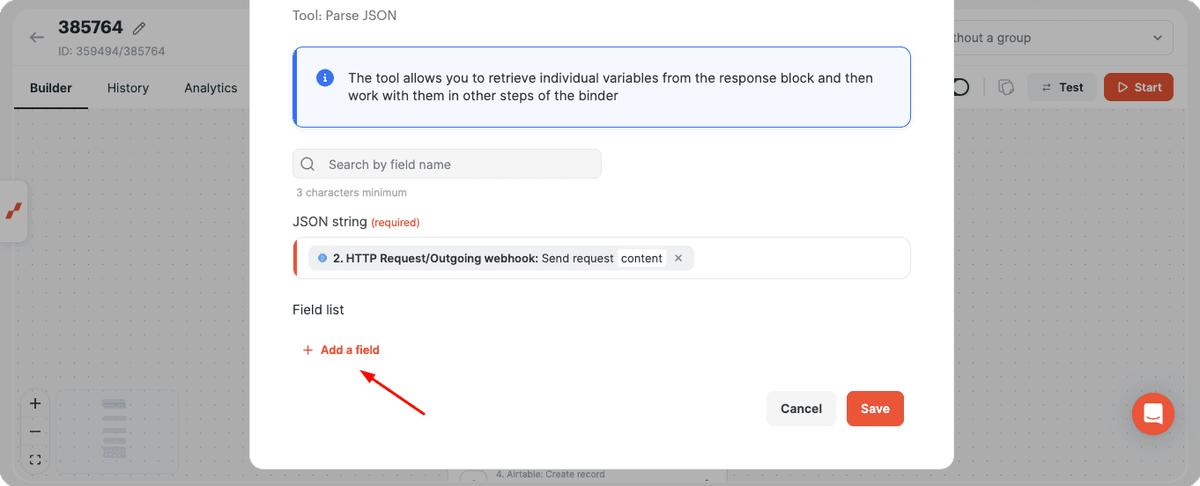The height and width of the screenshot is (486, 1200).
Task: Select the Builder tab
Action: (x=51, y=88)
